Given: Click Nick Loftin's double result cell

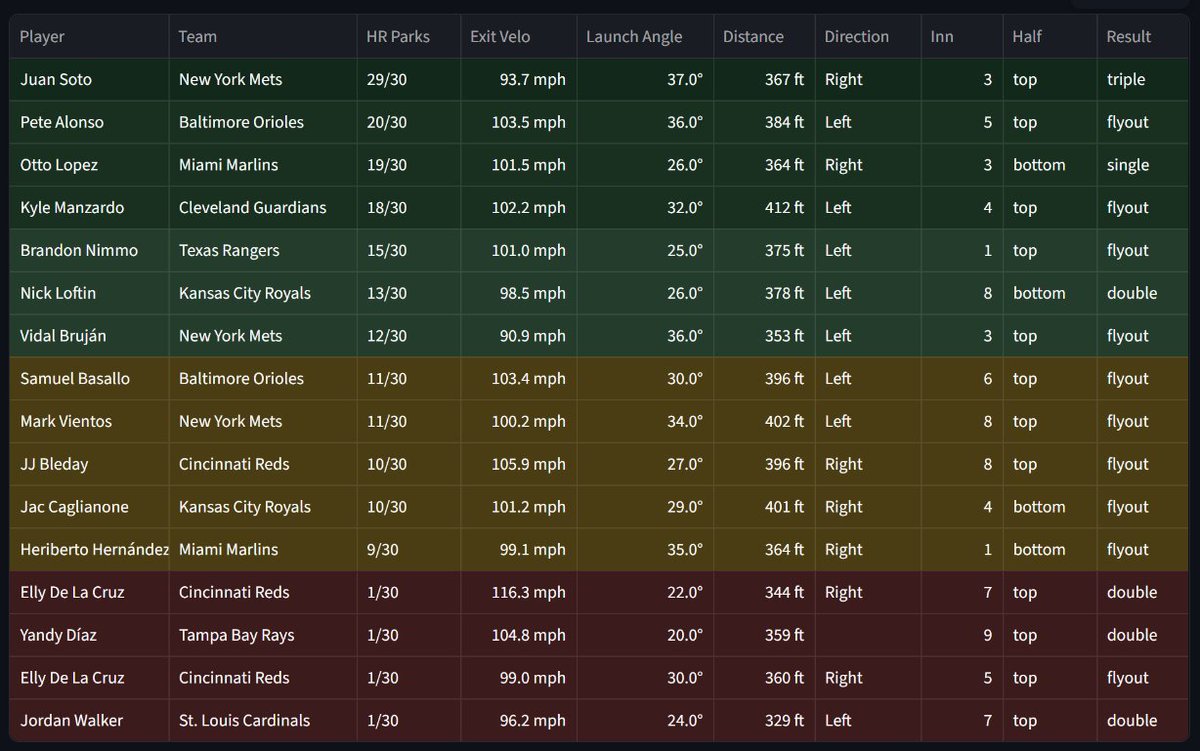Looking at the screenshot, I should pos(1142,293).
